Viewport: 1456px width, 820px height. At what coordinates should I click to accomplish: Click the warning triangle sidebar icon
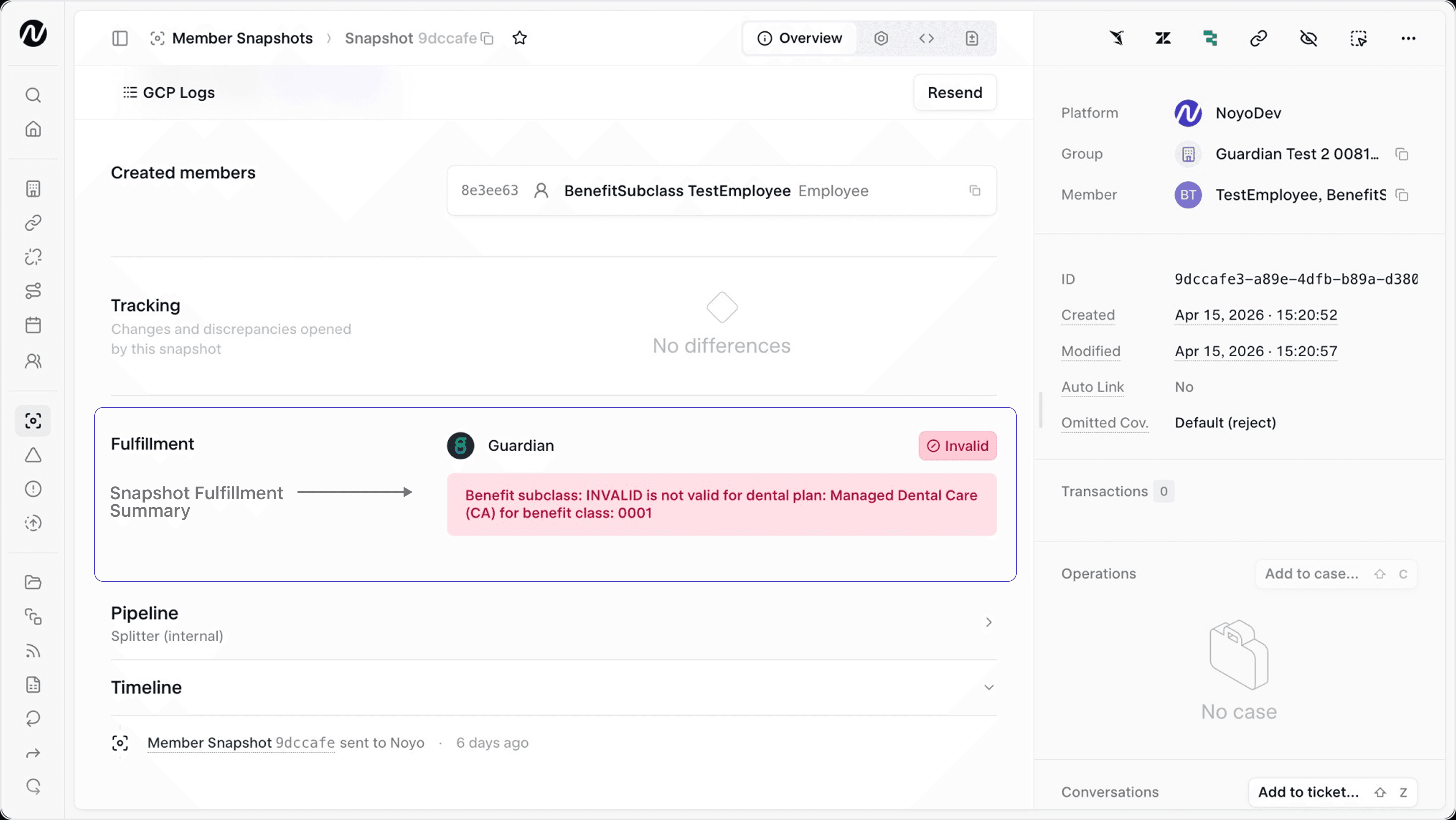point(33,455)
